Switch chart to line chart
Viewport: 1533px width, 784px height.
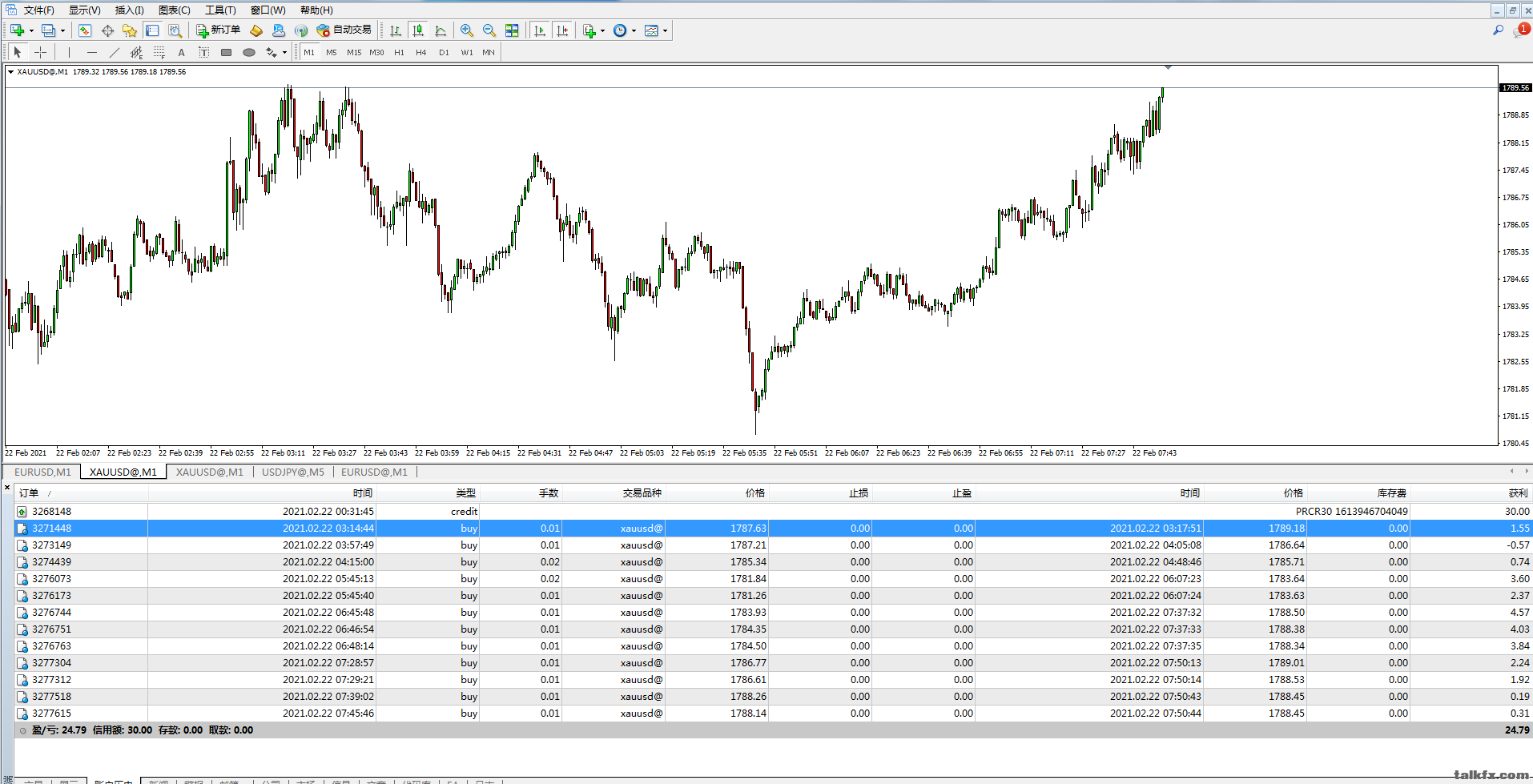coord(441,30)
